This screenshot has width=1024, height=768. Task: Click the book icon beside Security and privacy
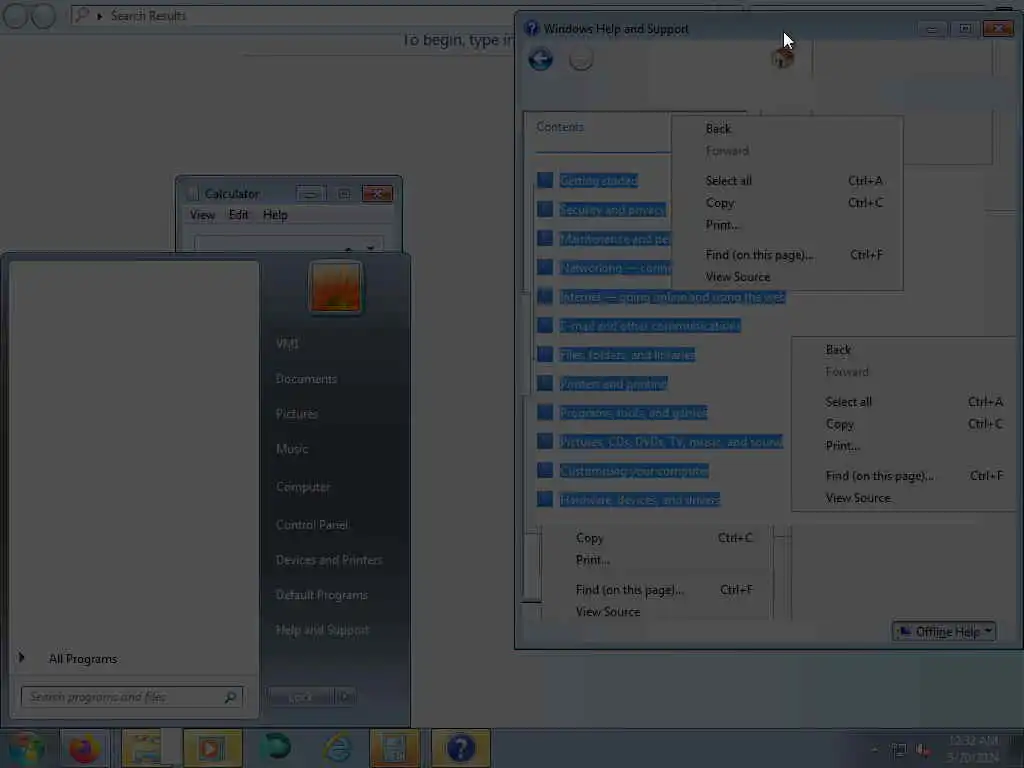(x=545, y=209)
